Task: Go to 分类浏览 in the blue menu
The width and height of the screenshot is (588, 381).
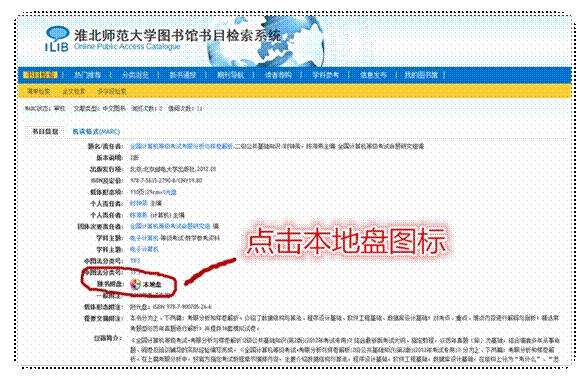Action: 135,75
